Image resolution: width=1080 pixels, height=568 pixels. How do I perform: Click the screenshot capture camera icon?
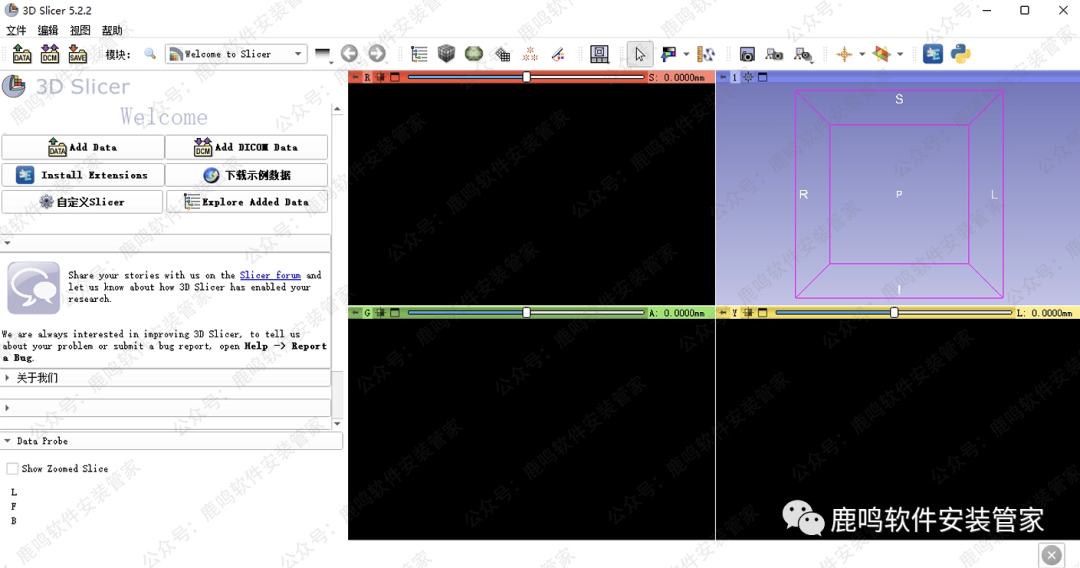tap(747, 55)
